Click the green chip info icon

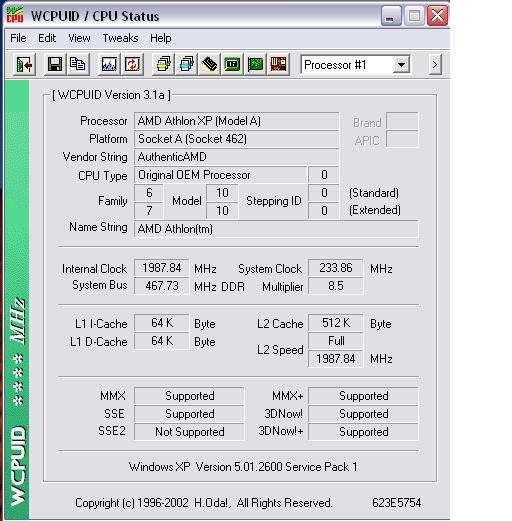[x=232, y=64]
